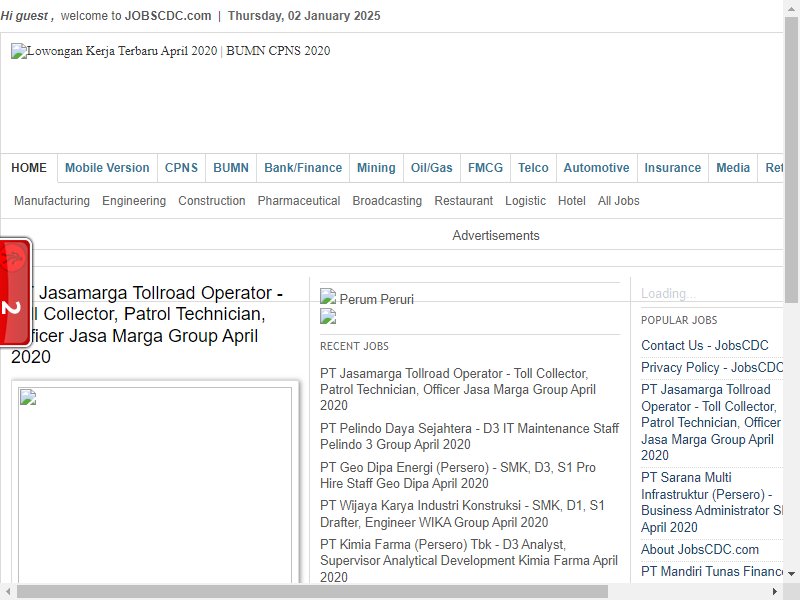This screenshot has width=800, height=600.
Task: Select the Media tab
Action: coord(733,168)
